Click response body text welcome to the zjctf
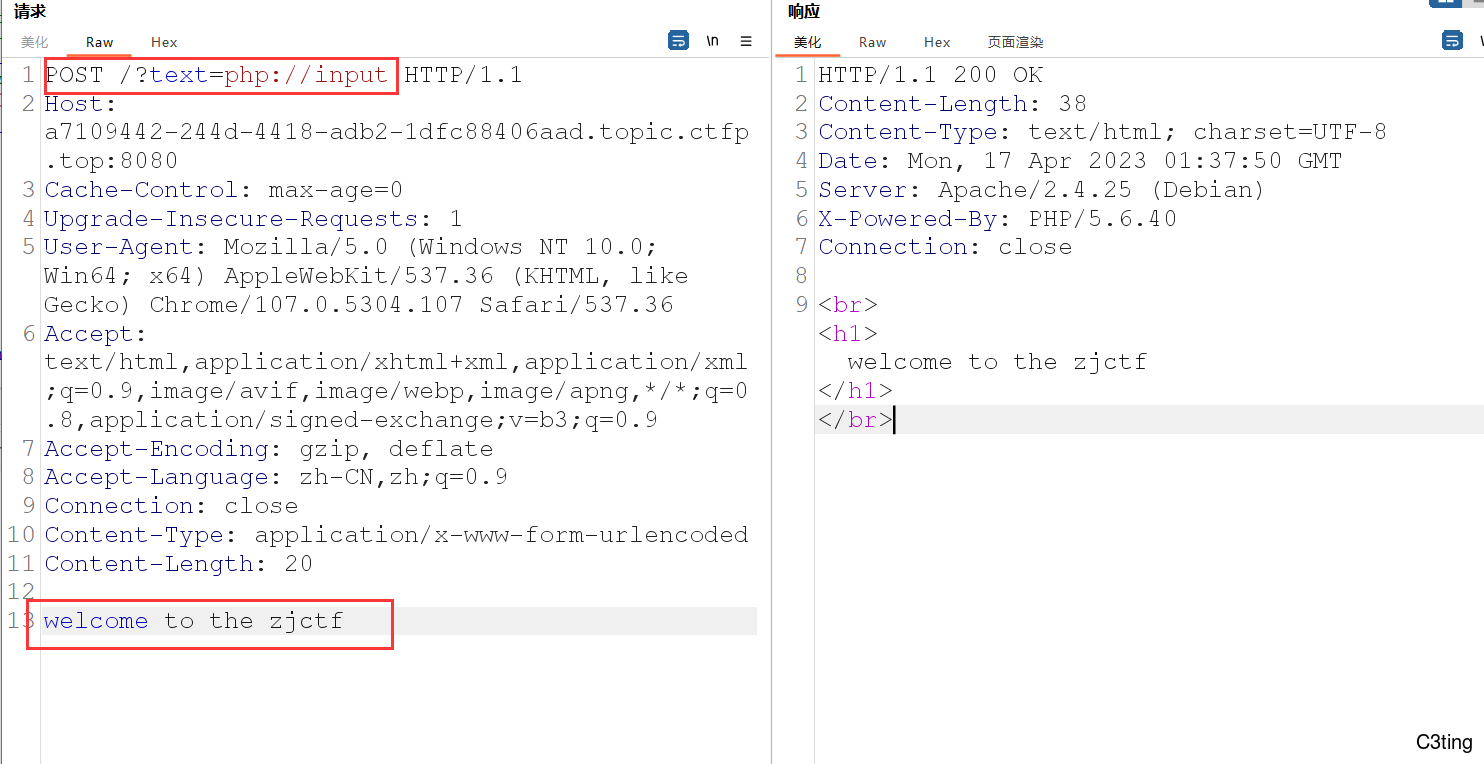This screenshot has width=1484, height=764. 997,362
